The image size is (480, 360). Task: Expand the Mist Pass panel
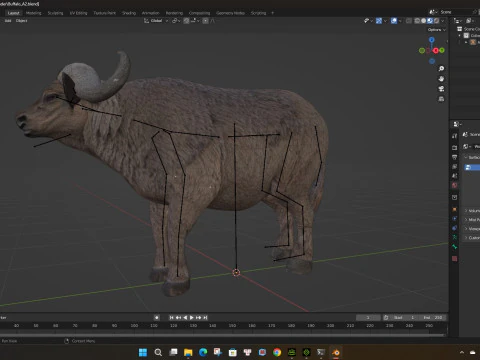pos(472,220)
